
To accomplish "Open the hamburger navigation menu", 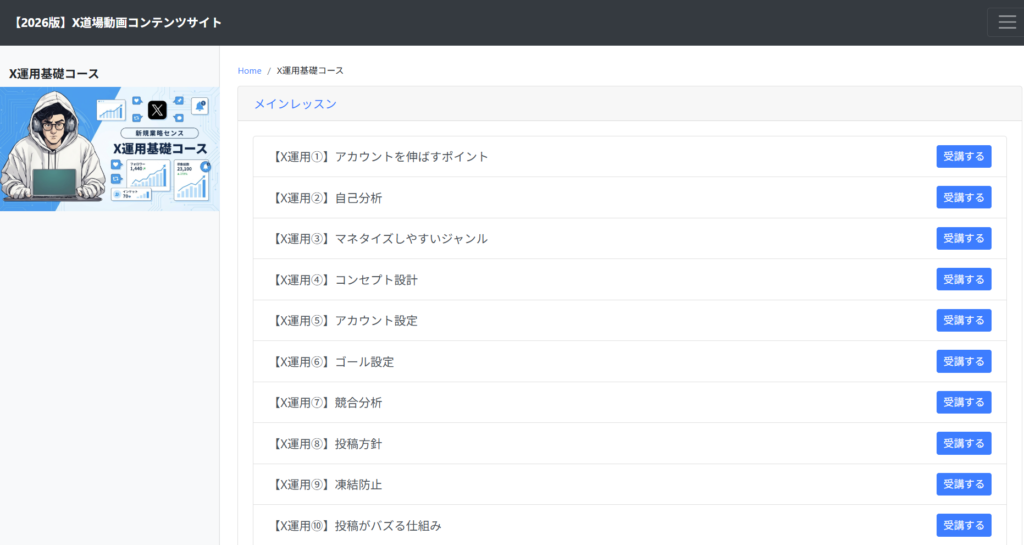I will point(1006,22).
